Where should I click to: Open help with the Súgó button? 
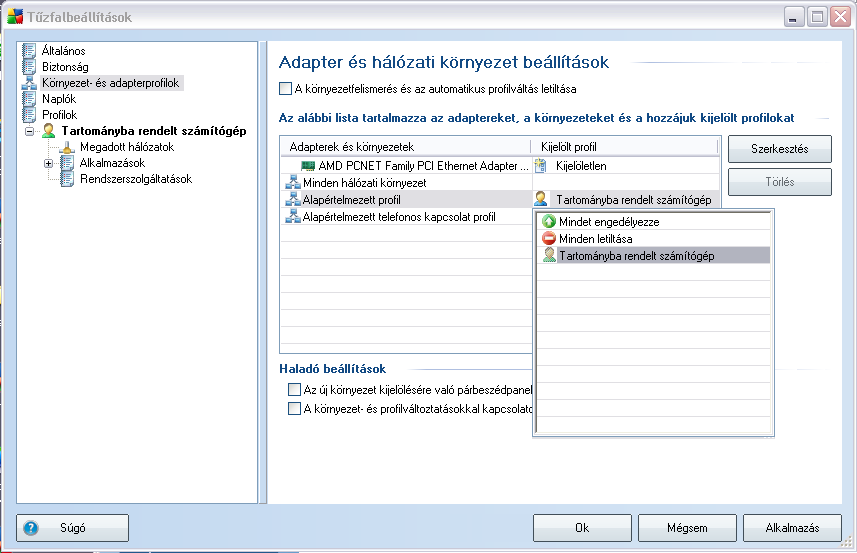[73, 528]
